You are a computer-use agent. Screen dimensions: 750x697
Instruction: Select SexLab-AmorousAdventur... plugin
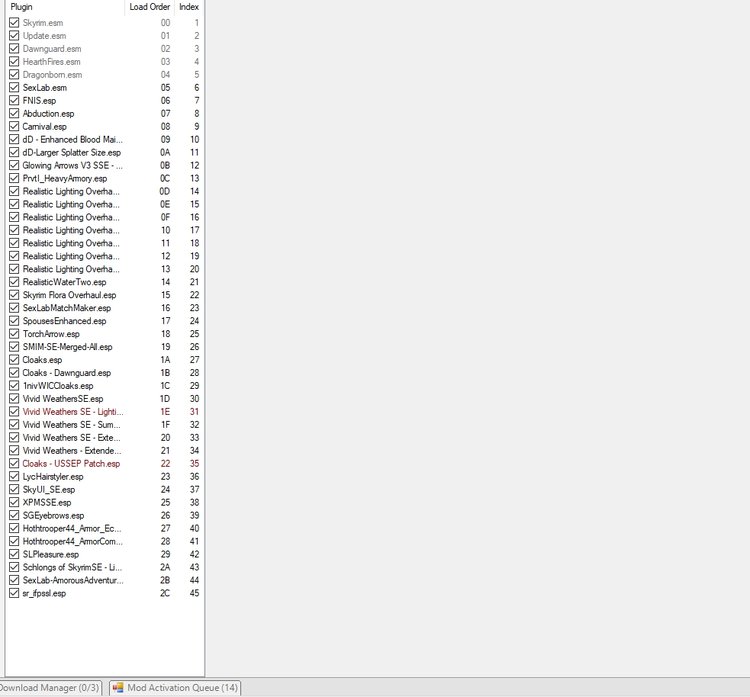pos(73,580)
